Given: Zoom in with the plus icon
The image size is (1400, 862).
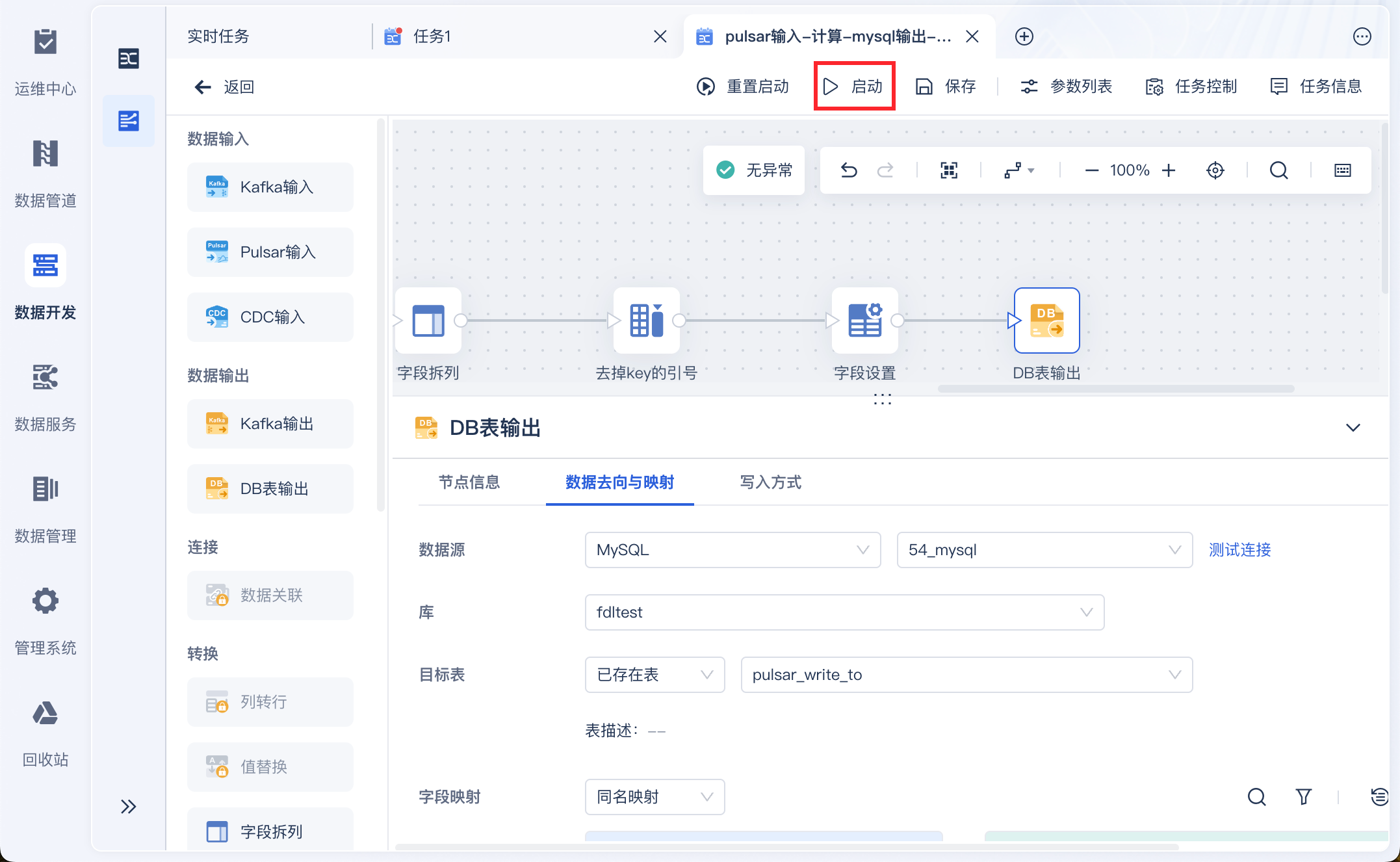Looking at the screenshot, I should pos(1169,170).
